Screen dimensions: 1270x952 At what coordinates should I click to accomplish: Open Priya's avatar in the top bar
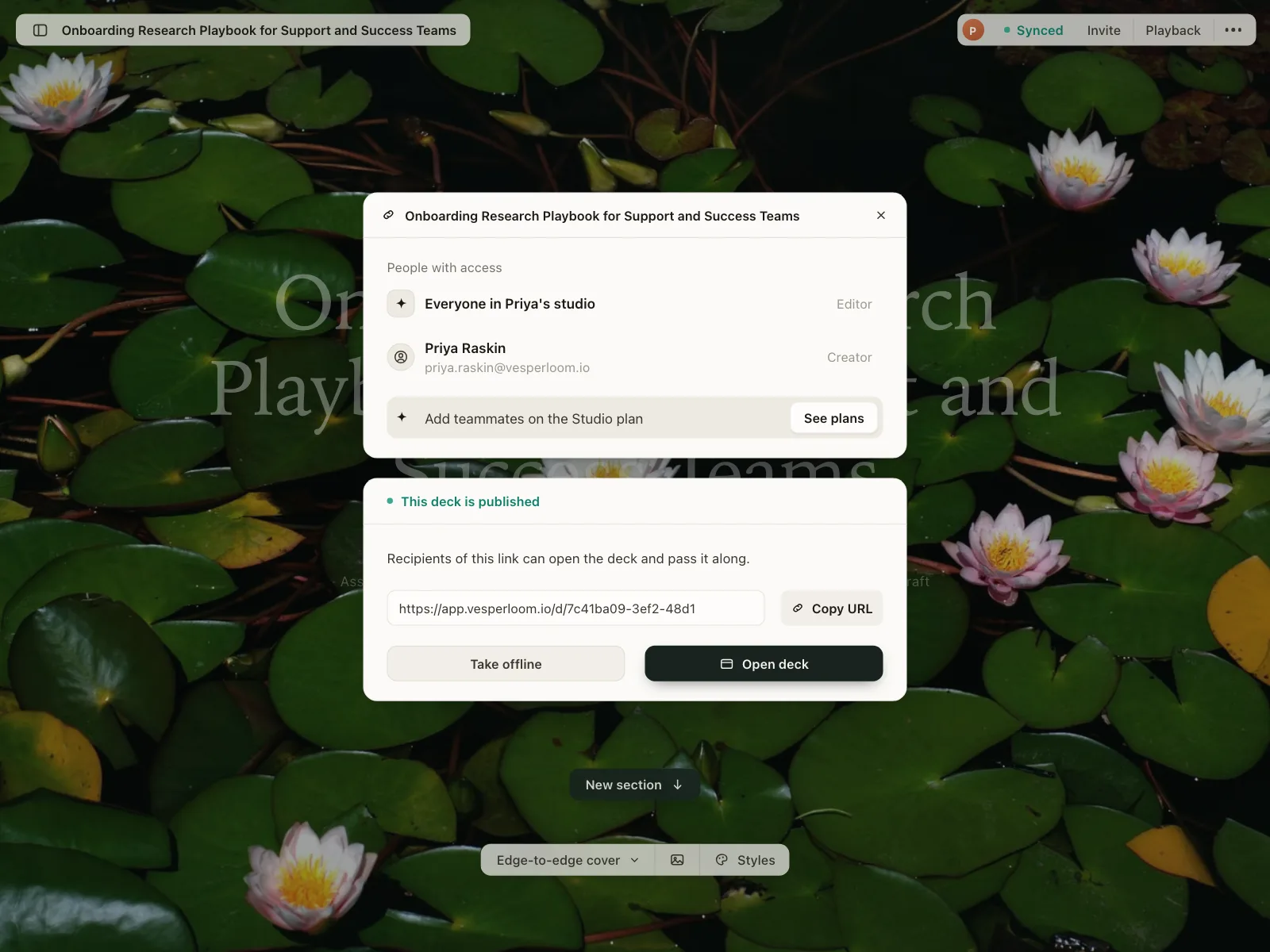point(973,30)
